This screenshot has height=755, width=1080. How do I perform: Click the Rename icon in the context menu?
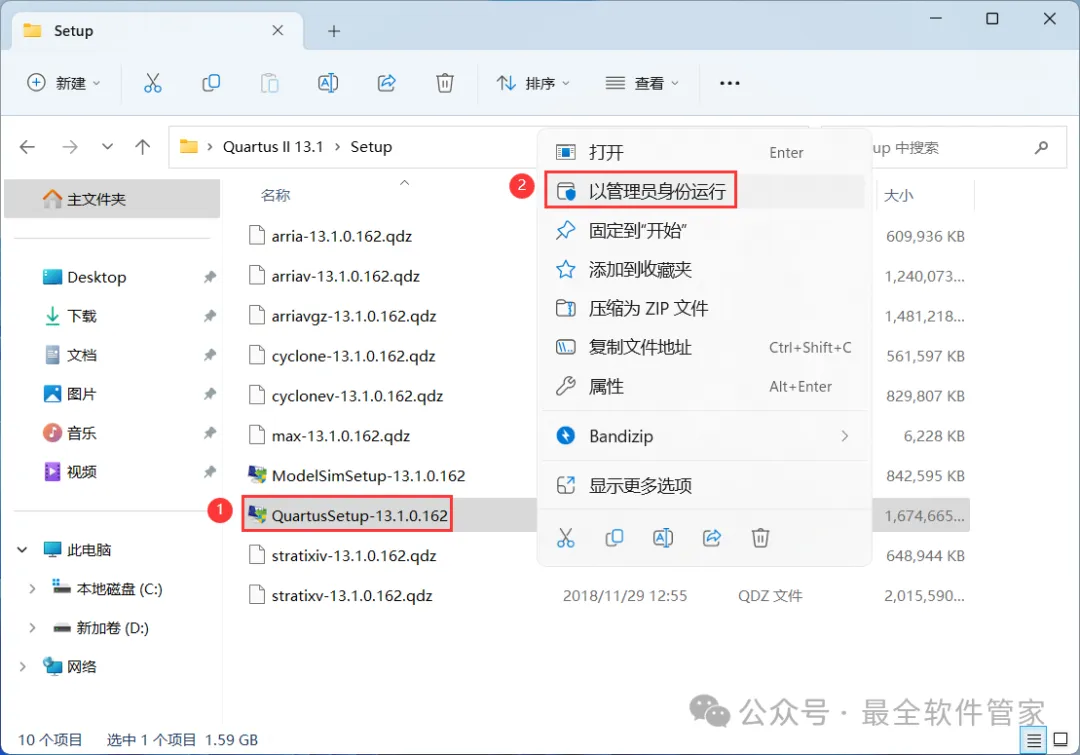(x=663, y=538)
